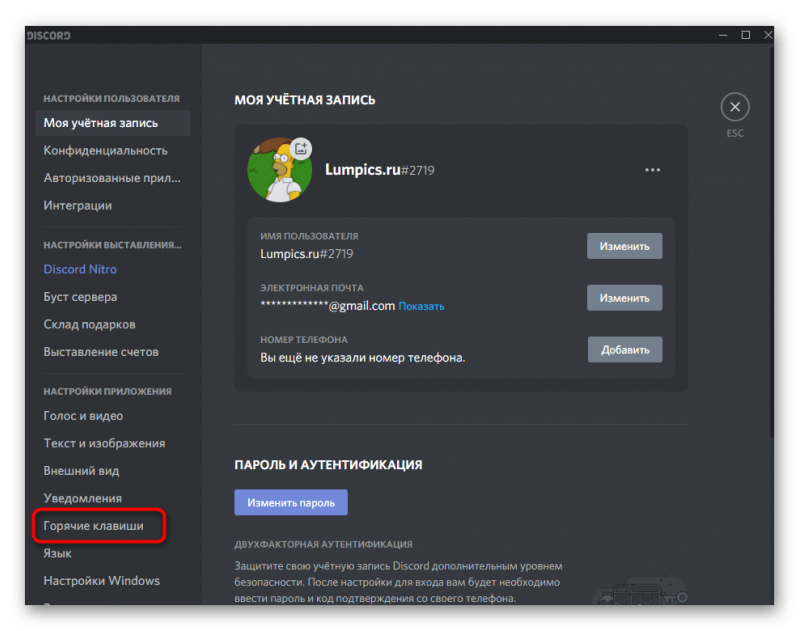Click the Lumpics.ru#2719 username field value
Image resolution: width=800 pixels, height=631 pixels.
coord(307,254)
